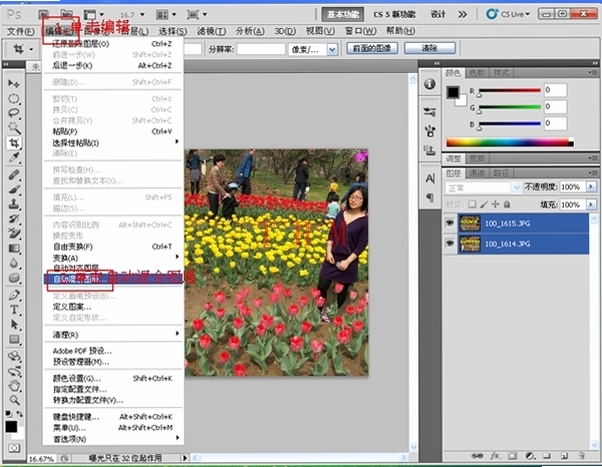The image size is (602, 467).
Task: Select the Blur tool
Action: click(14, 263)
